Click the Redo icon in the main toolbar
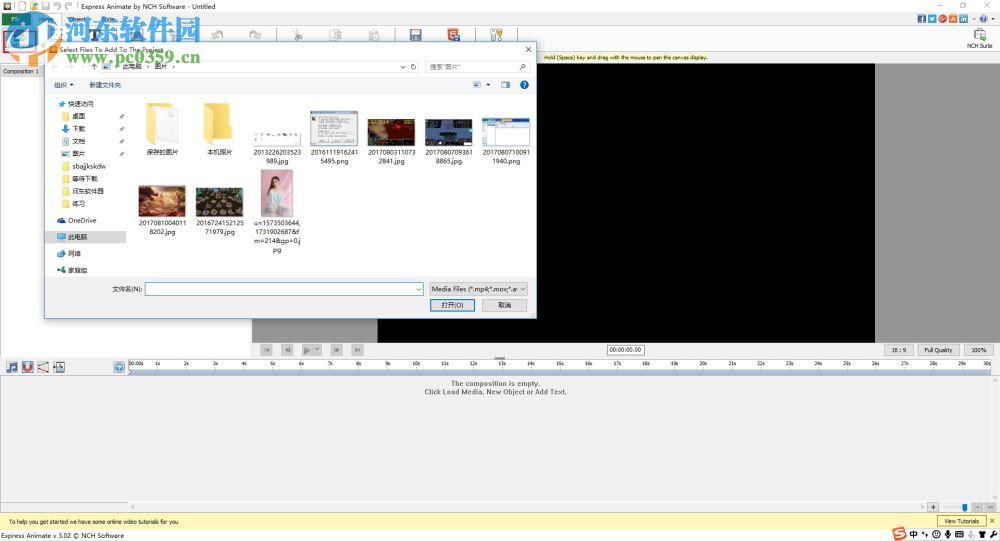Viewport: 1000px width, 541px height. click(x=255, y=34)
